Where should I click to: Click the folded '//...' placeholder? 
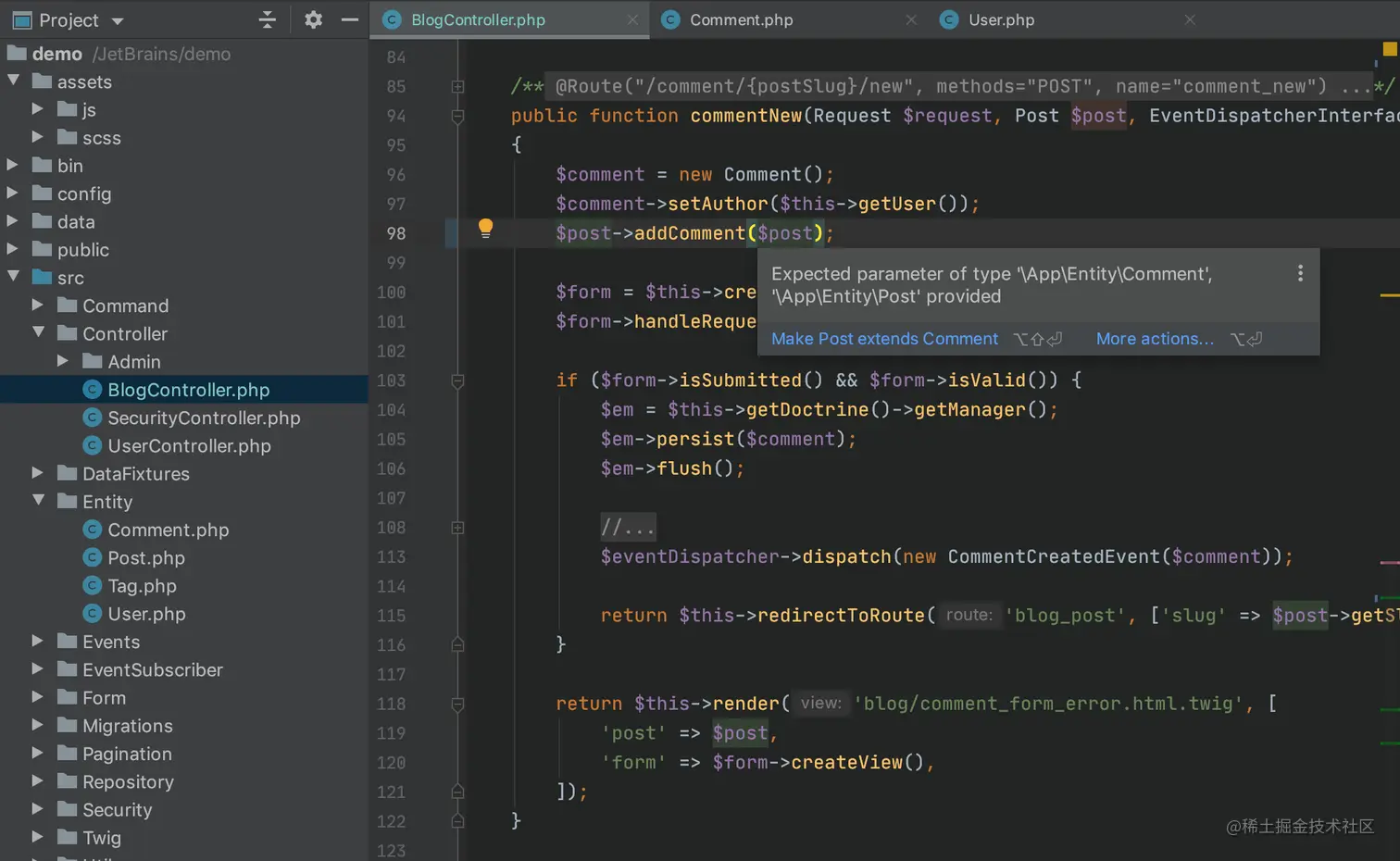coord(628,528)
